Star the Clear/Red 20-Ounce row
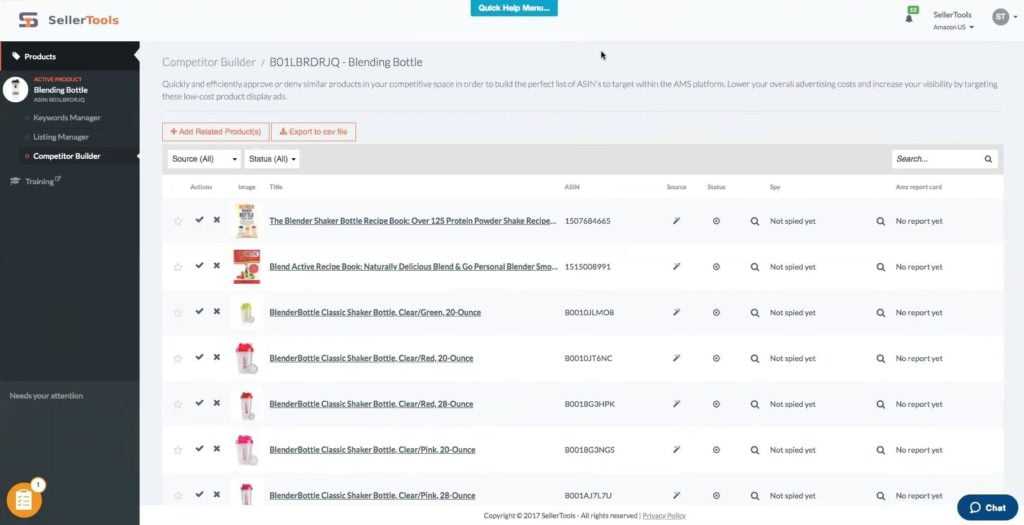Image resolution: width=1024 pixels, height=525 pixels. click(x=178, y=358)
